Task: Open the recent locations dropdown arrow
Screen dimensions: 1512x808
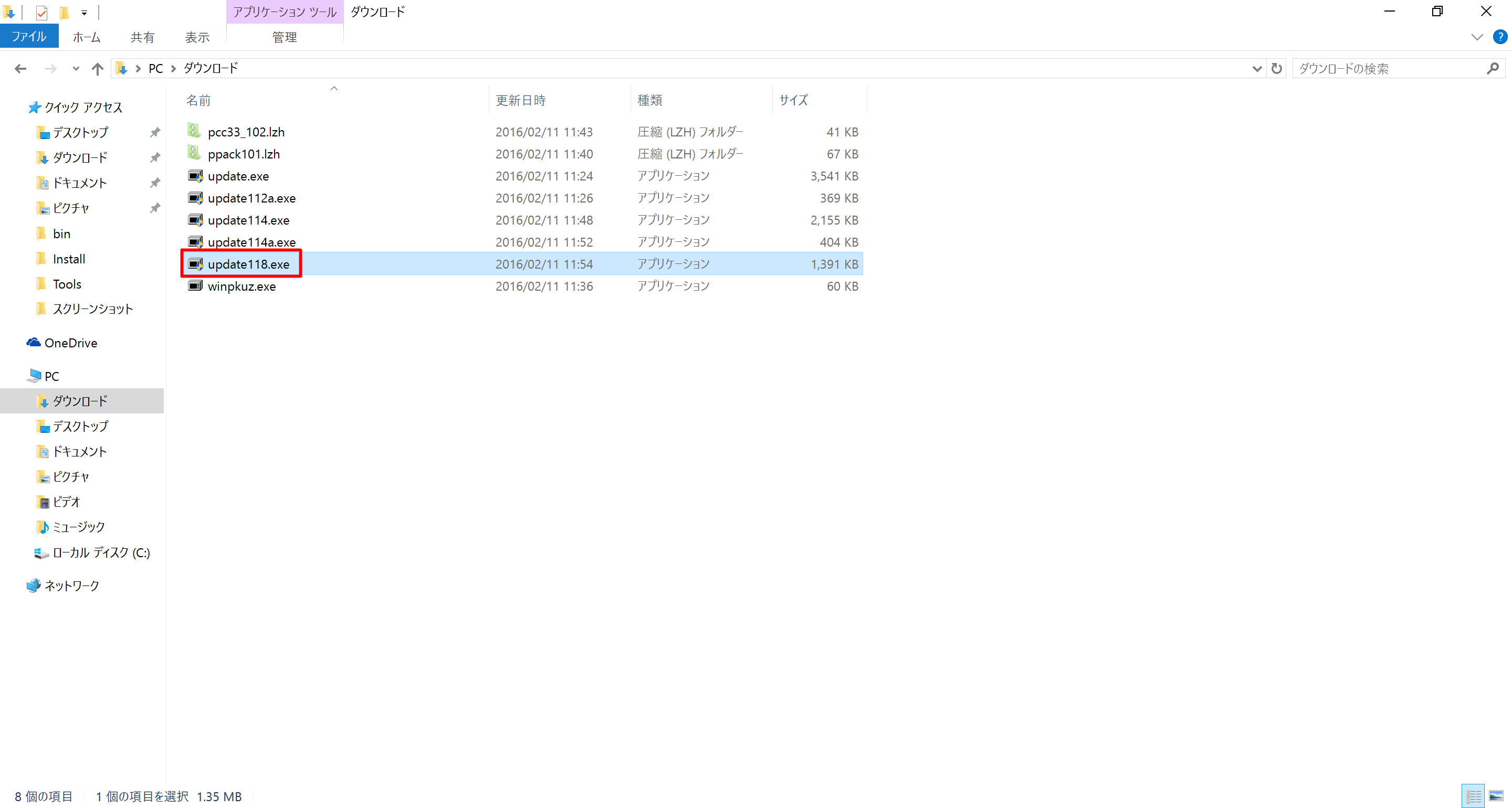Action: coord(75,69)
